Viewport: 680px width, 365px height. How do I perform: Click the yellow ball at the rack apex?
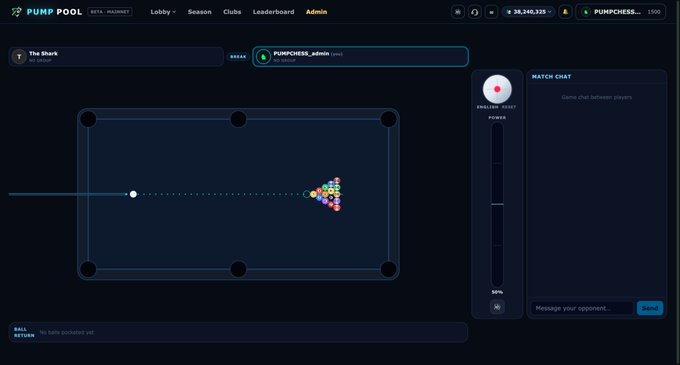[x=313, y=194]
